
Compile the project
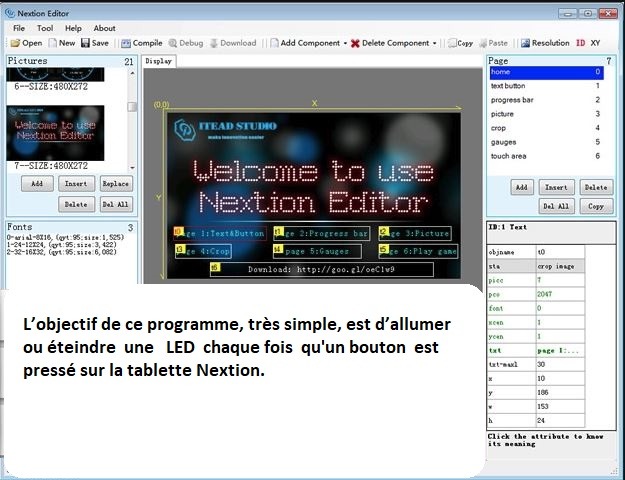pyautogui.click(x=142, y=43)
